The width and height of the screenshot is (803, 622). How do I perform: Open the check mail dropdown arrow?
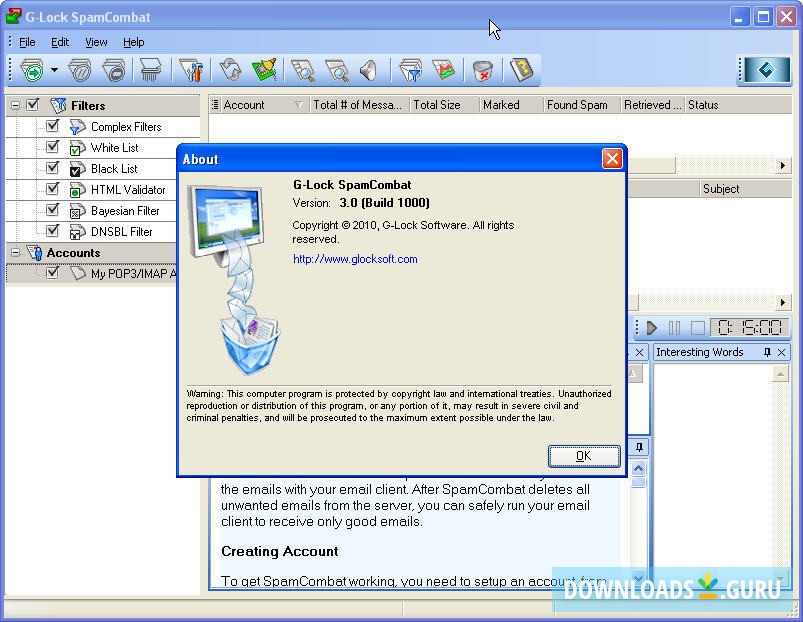pyautogui.click(x=54, y=70)
